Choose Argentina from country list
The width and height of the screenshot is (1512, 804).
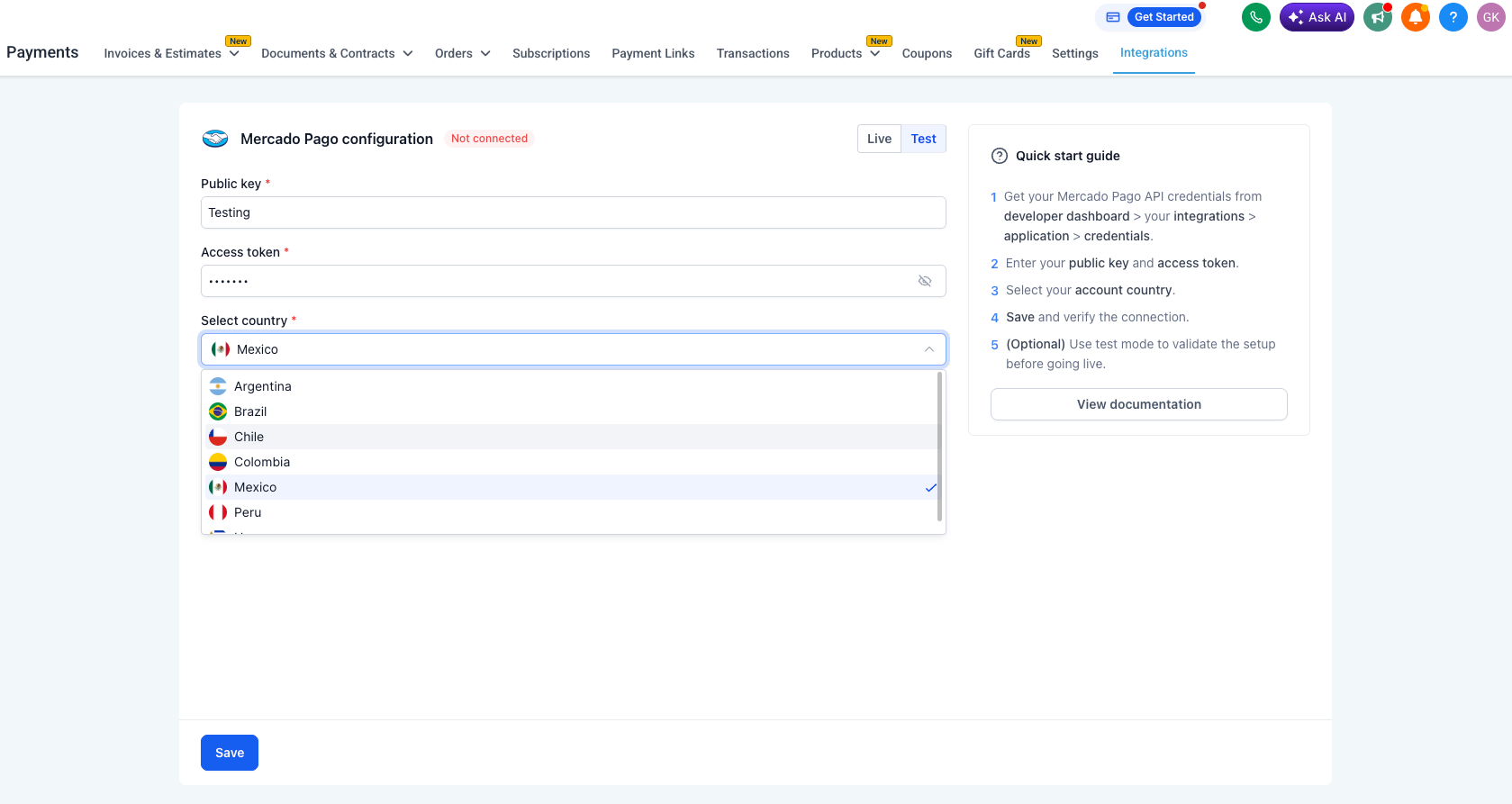(570, 386)
